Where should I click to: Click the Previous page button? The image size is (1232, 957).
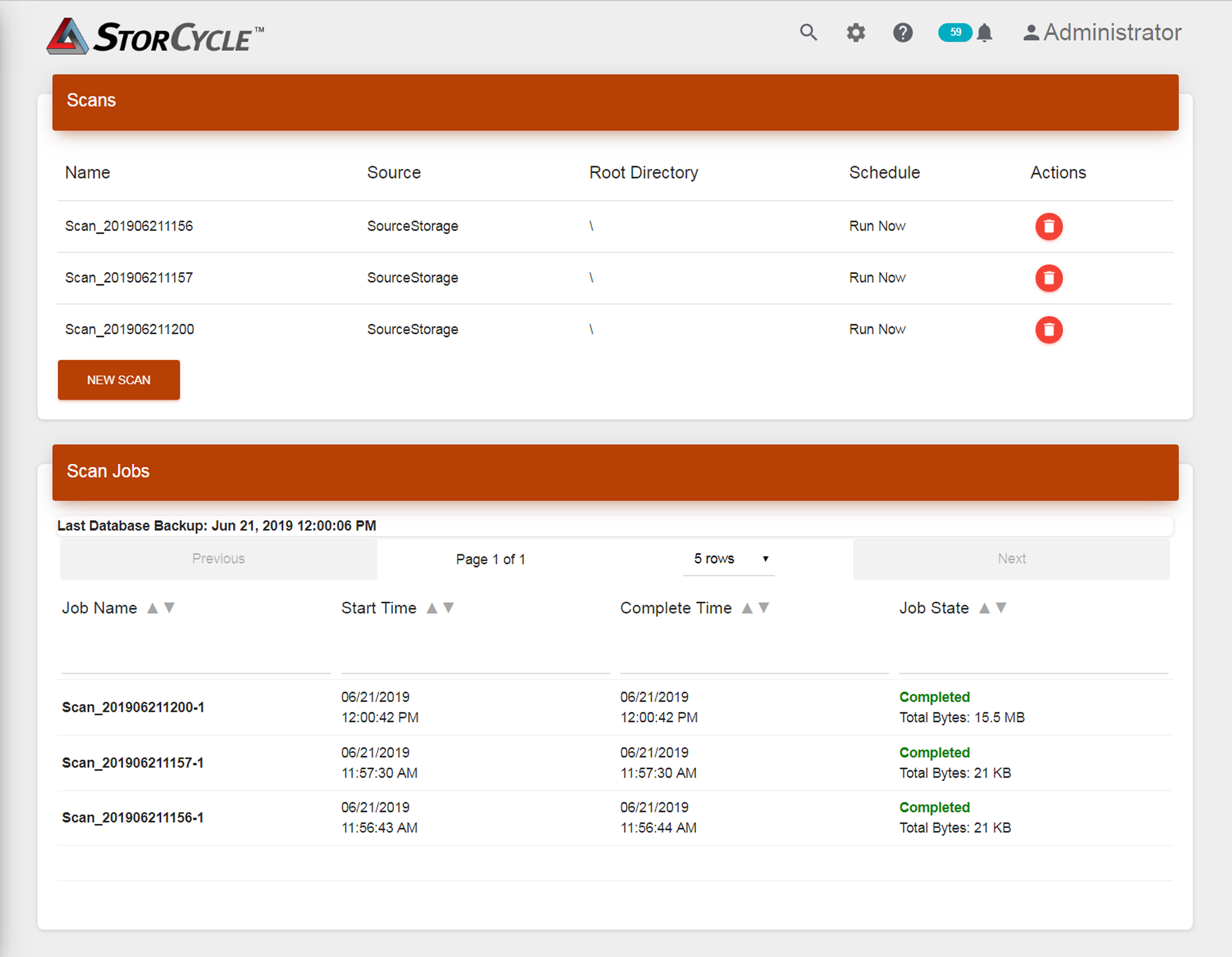click(x=218, y=559)
